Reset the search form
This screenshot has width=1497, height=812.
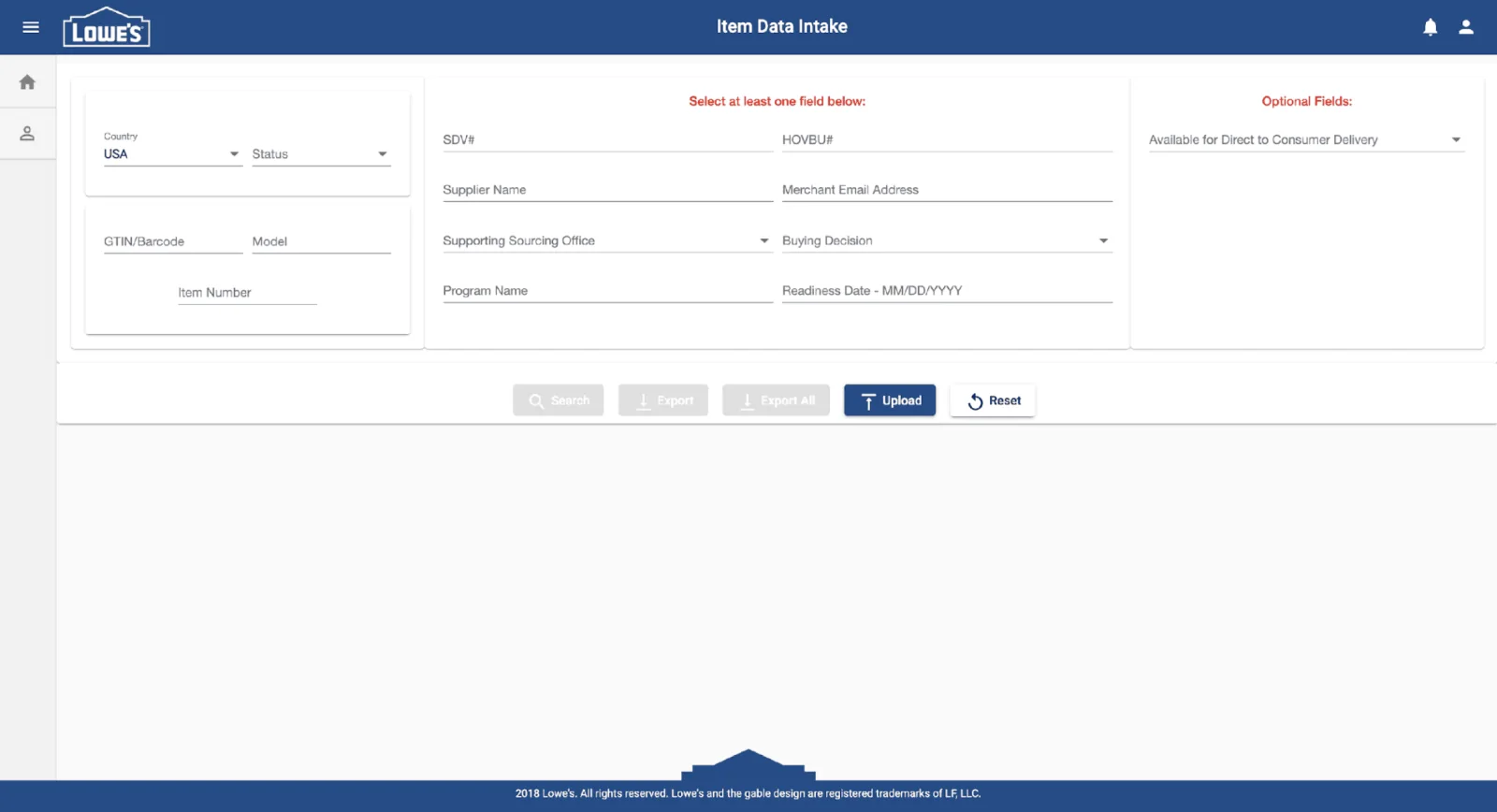tap(993, 400)
